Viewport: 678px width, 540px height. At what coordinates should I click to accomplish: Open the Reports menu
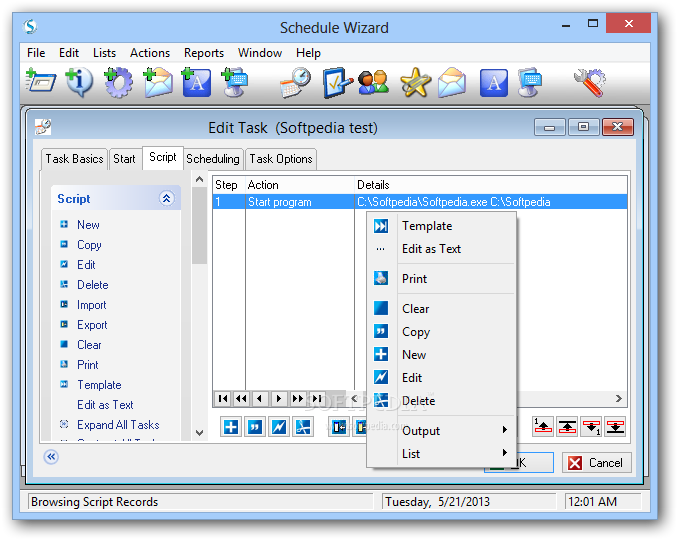[x=204, y=53]
